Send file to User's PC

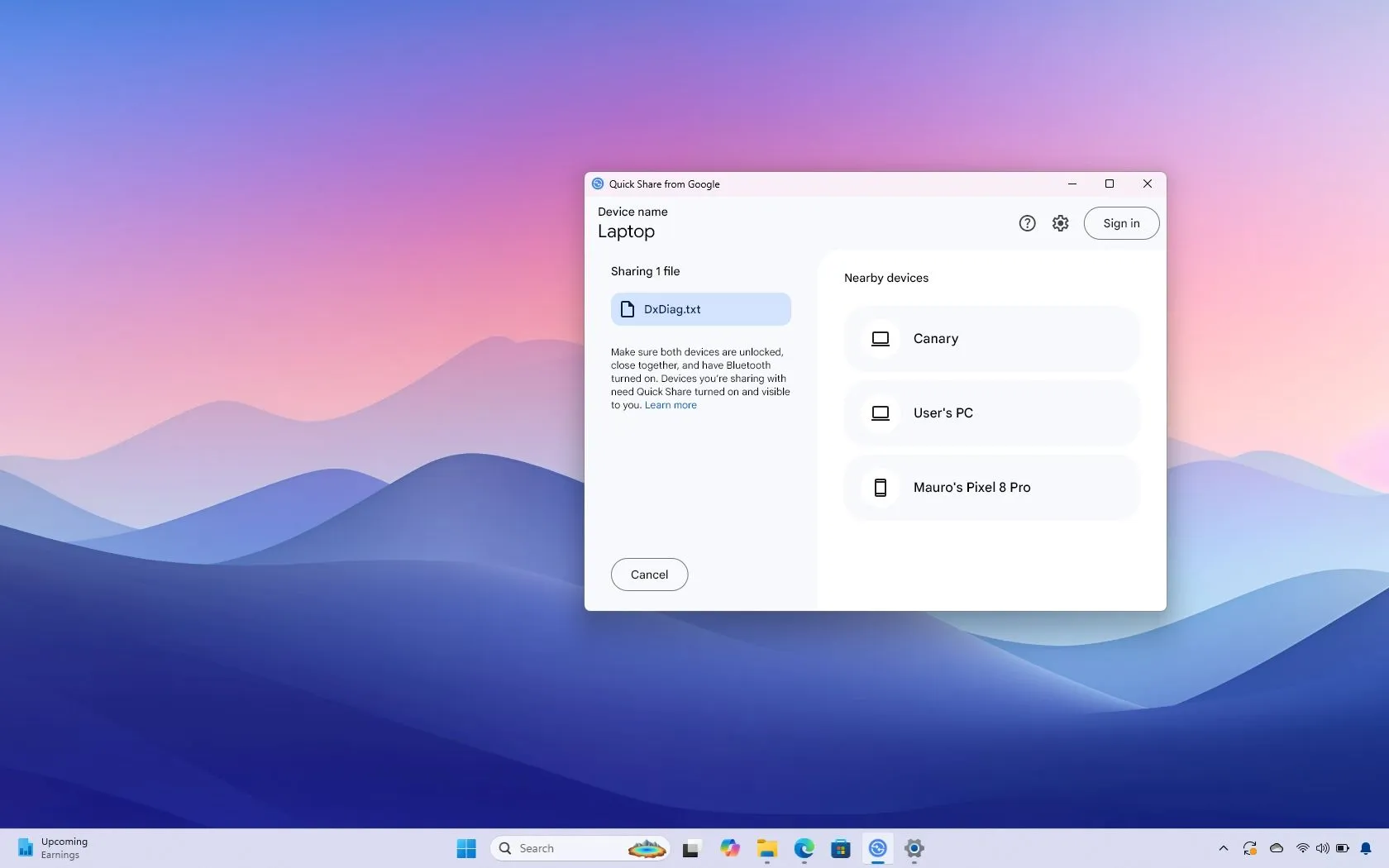[991, 413]
